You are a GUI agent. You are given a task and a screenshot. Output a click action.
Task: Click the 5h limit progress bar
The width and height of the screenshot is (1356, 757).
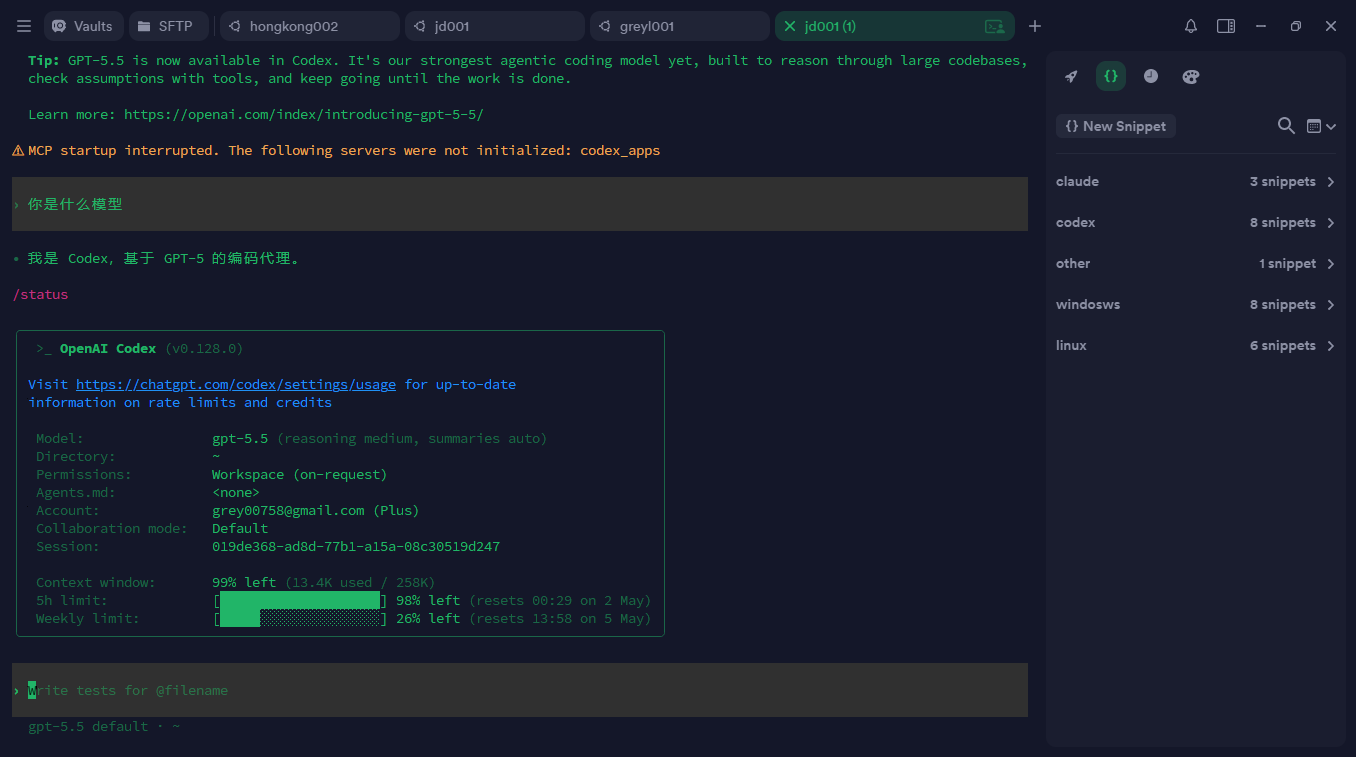click(x=300, y=601)
